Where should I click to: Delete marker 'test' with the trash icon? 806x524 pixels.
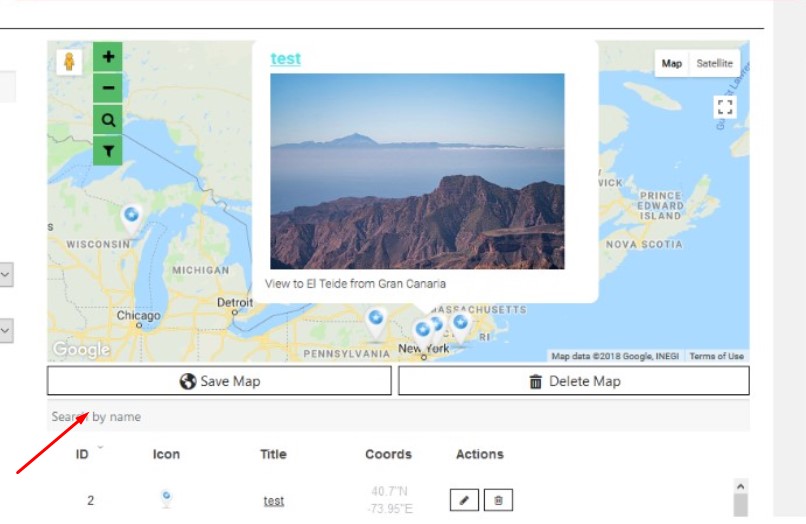(498, 500)
